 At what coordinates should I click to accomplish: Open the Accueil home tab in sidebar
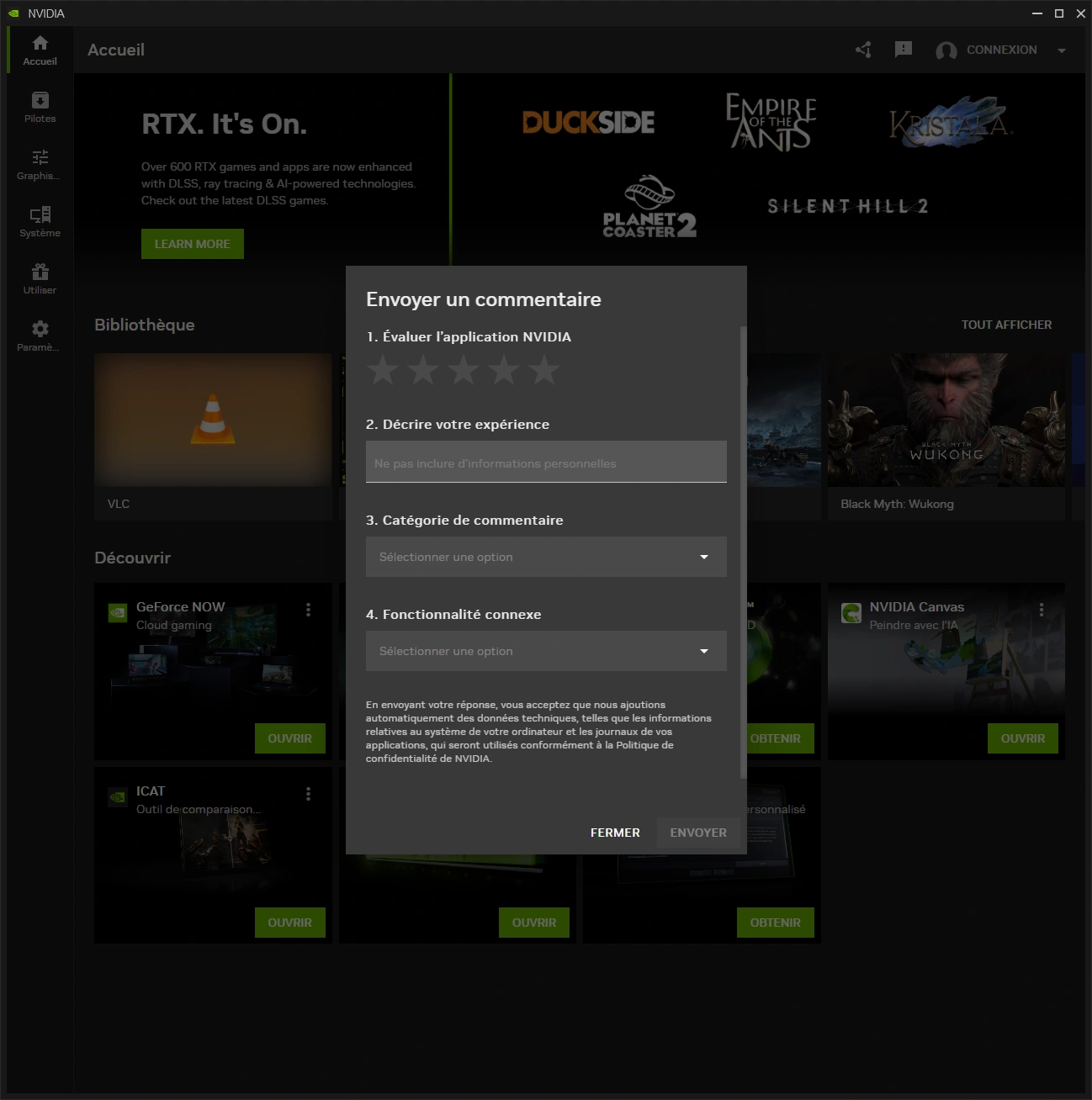point(40,50)
